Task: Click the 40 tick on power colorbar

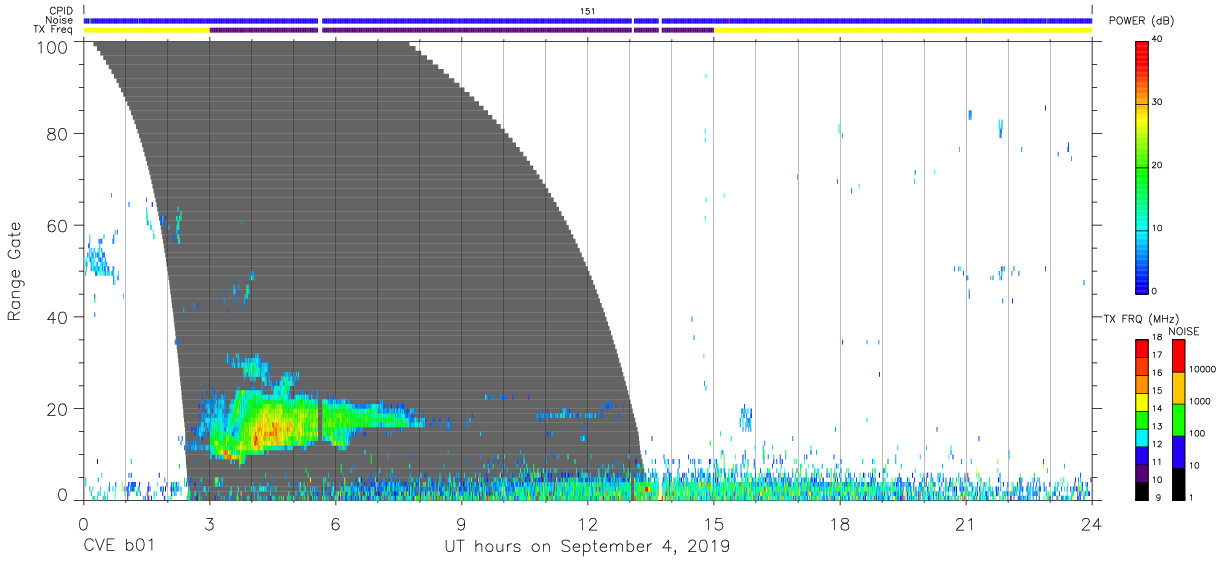Action: [x=1158, y=39]
